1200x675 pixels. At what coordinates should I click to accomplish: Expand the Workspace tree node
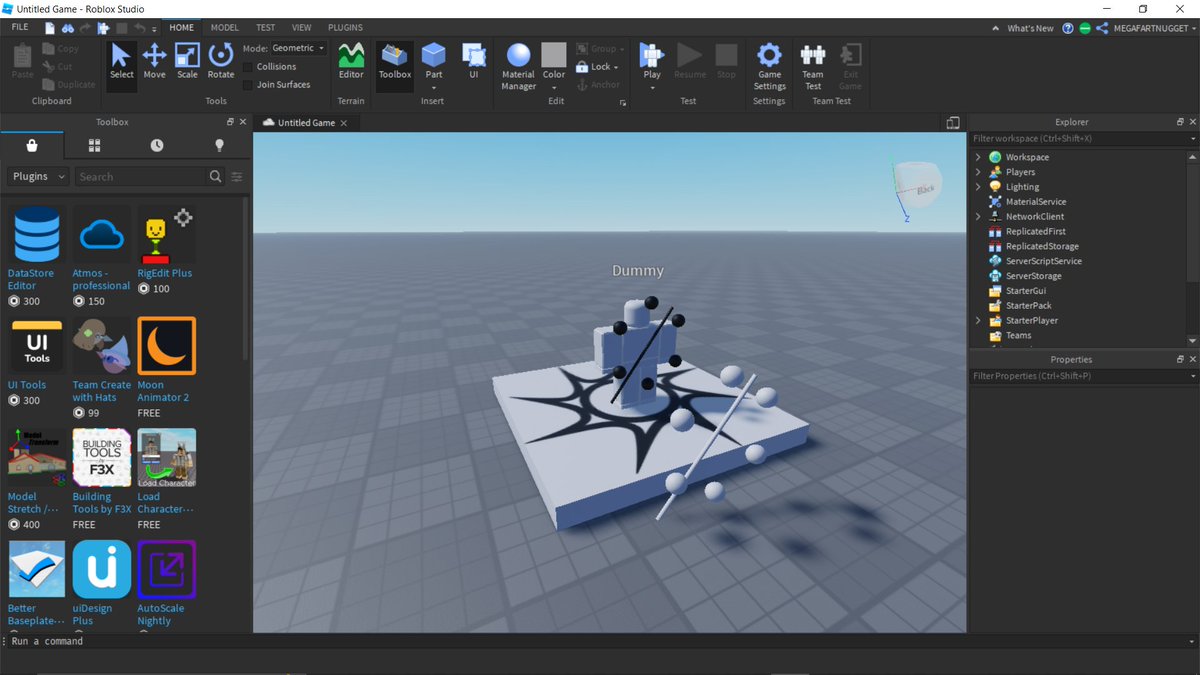pos(978,157)
